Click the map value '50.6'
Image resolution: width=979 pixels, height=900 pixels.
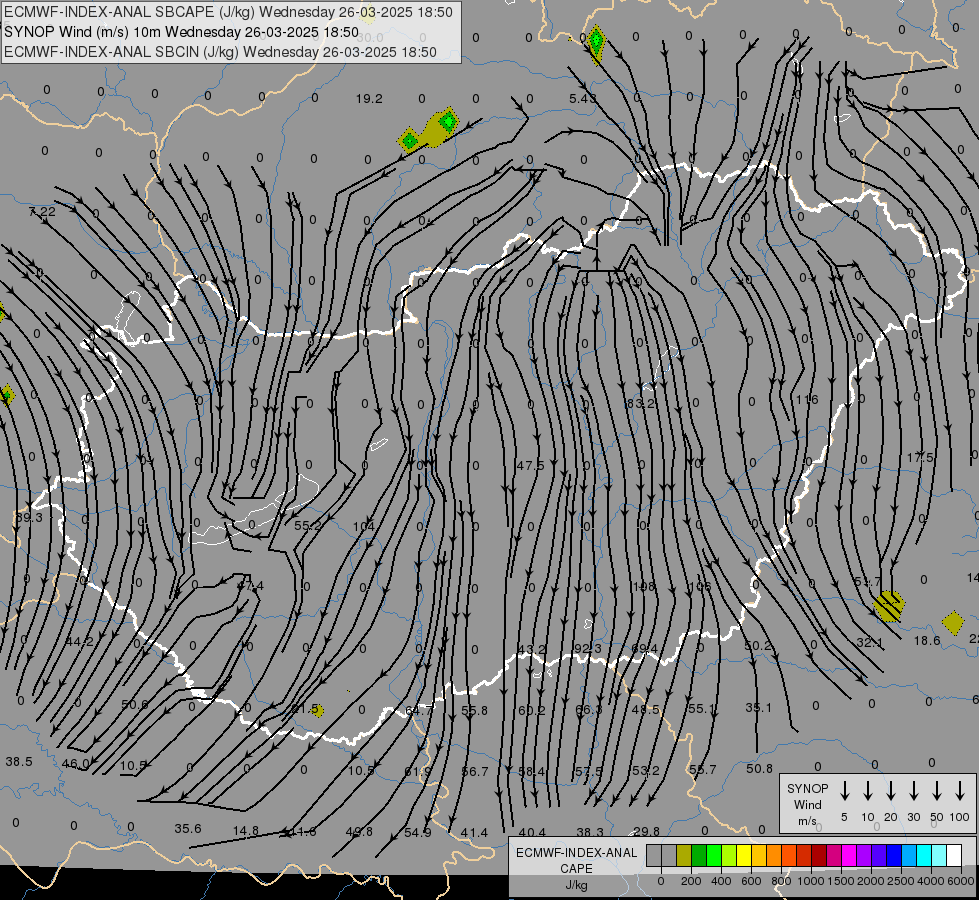[135, 705]
